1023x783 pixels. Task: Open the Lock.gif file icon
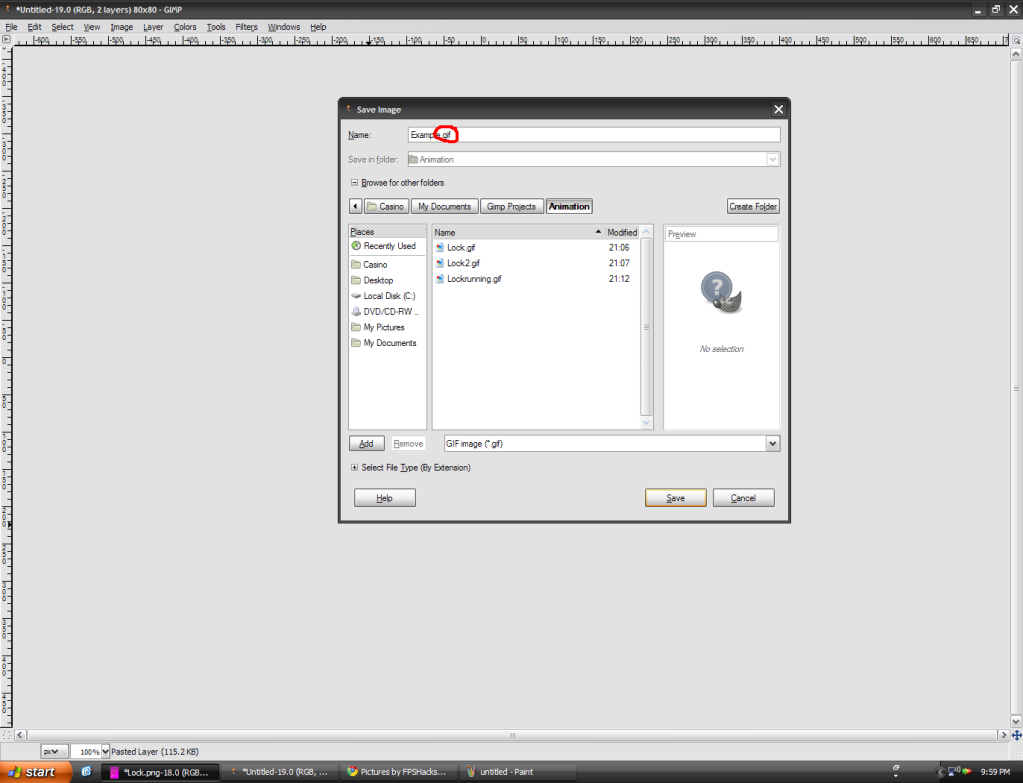[463, 247]
